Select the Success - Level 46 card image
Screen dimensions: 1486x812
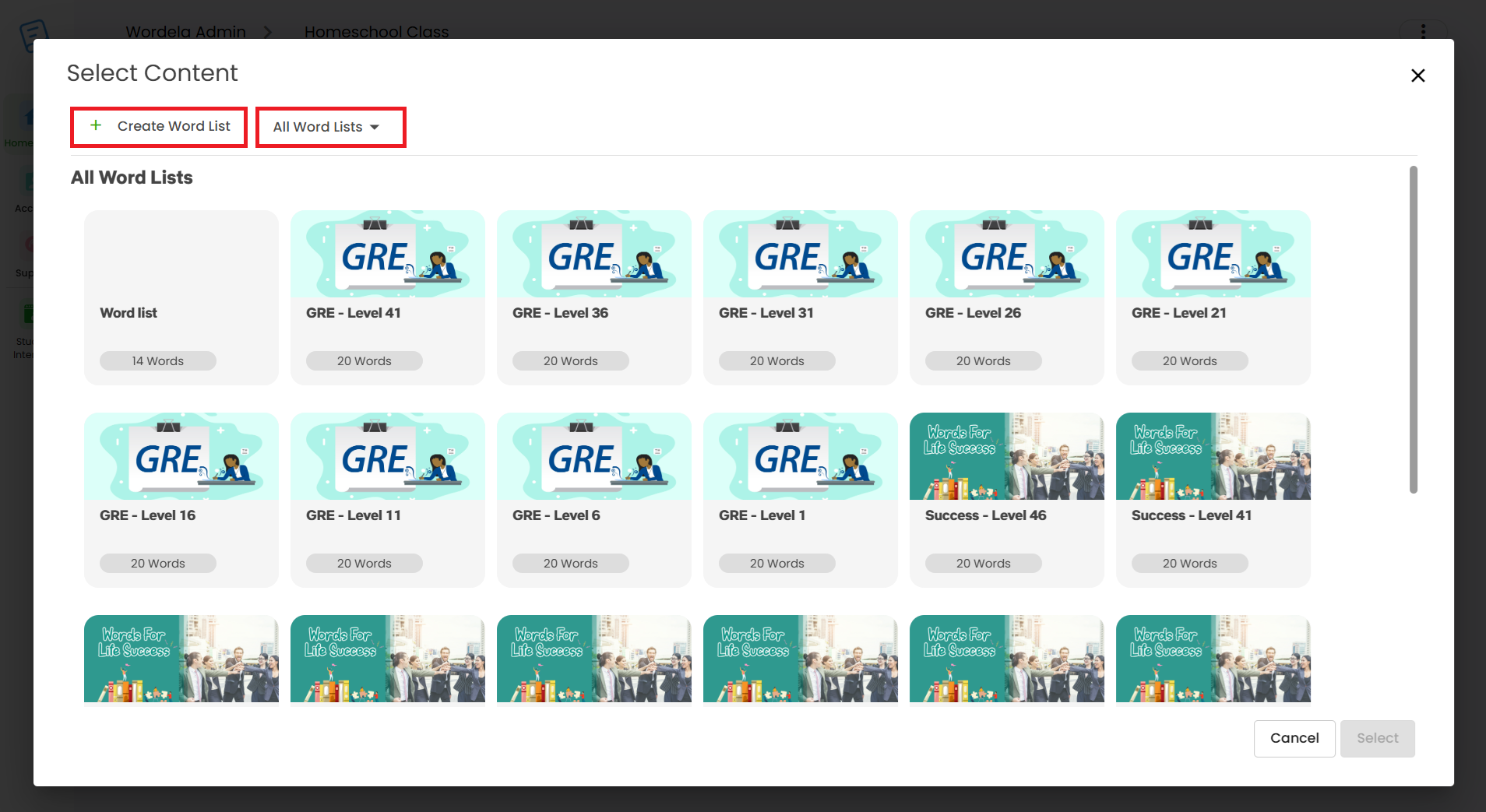pos(1007,456)
